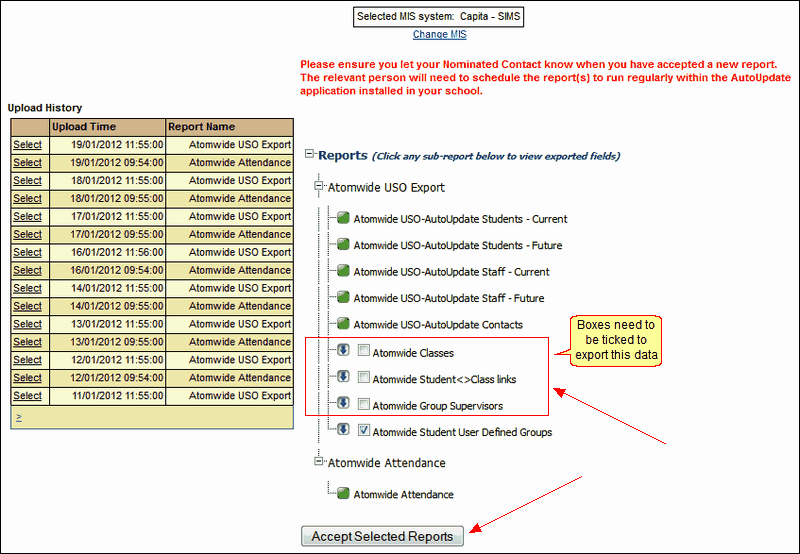Collapse the Atomwide USO Export node
800x554 pixels.
319,186
